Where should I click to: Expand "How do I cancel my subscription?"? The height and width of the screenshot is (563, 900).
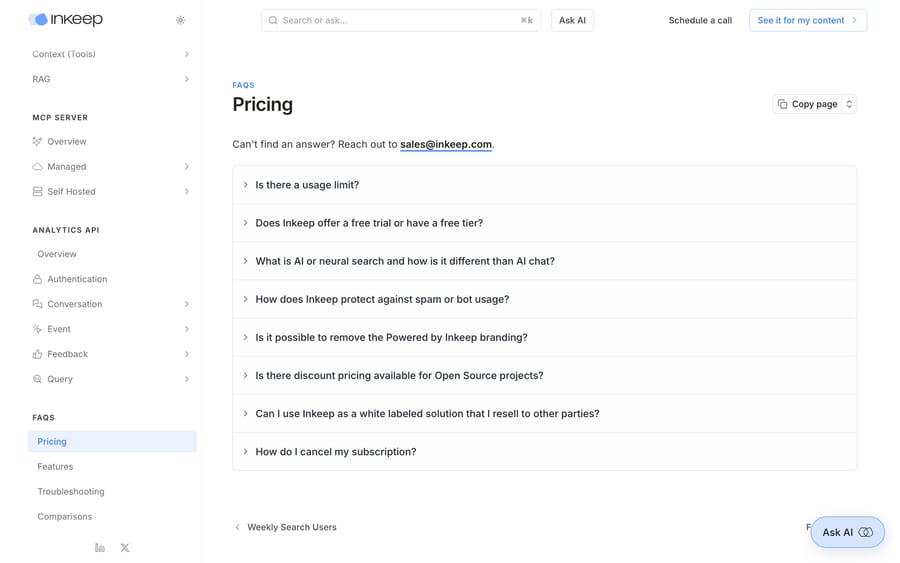545,452
